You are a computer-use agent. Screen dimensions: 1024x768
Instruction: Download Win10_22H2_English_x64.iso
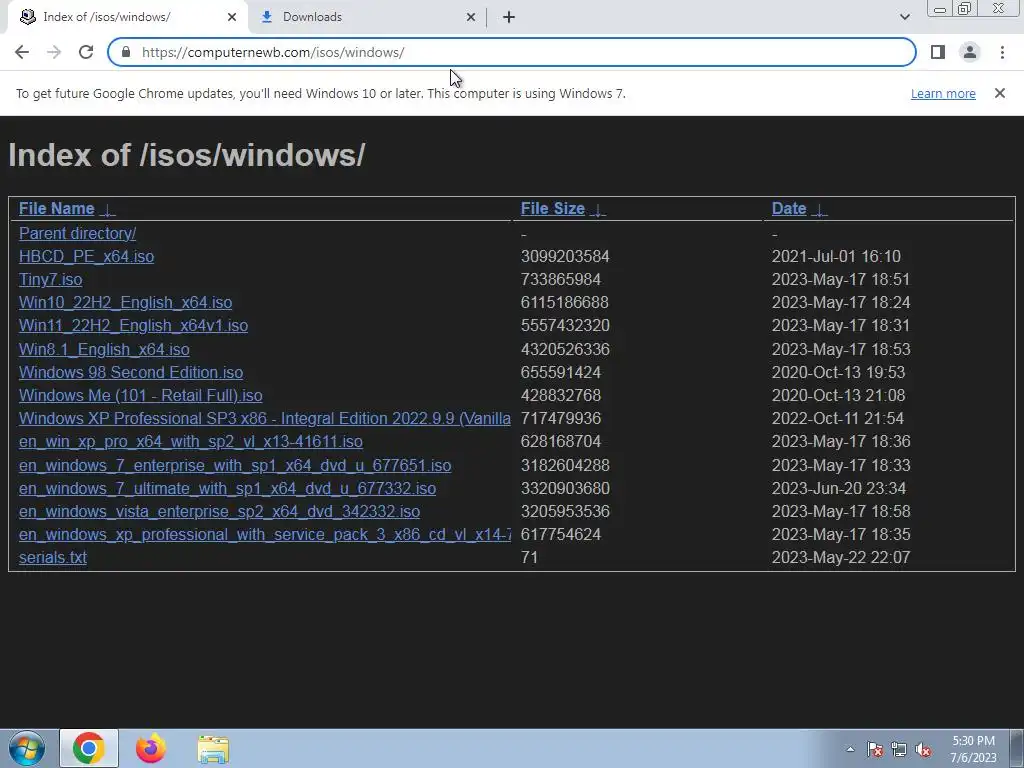pos(125,302)
